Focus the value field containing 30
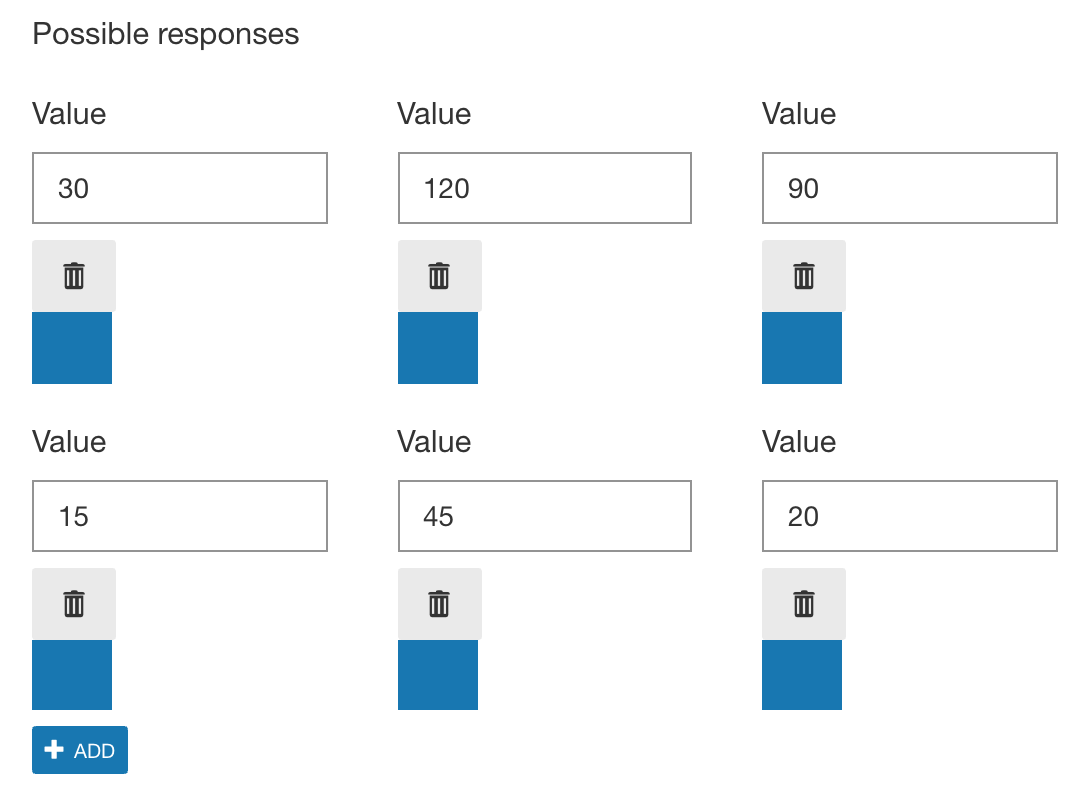1088x786 pixels. [180, 188]
